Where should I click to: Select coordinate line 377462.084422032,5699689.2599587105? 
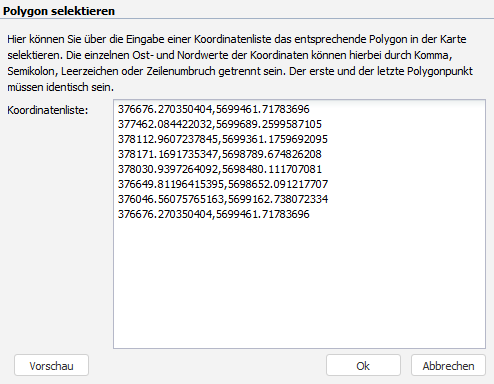pos(220,124)
